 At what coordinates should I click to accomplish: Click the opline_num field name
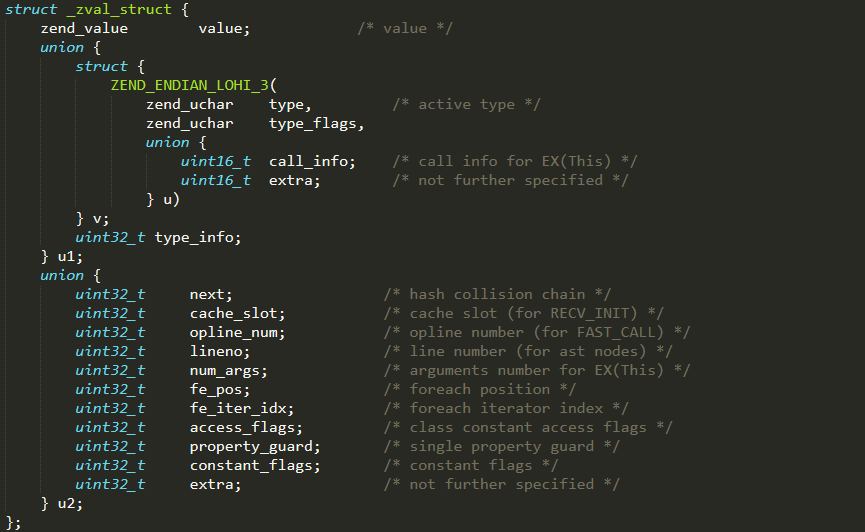point(234,332)
